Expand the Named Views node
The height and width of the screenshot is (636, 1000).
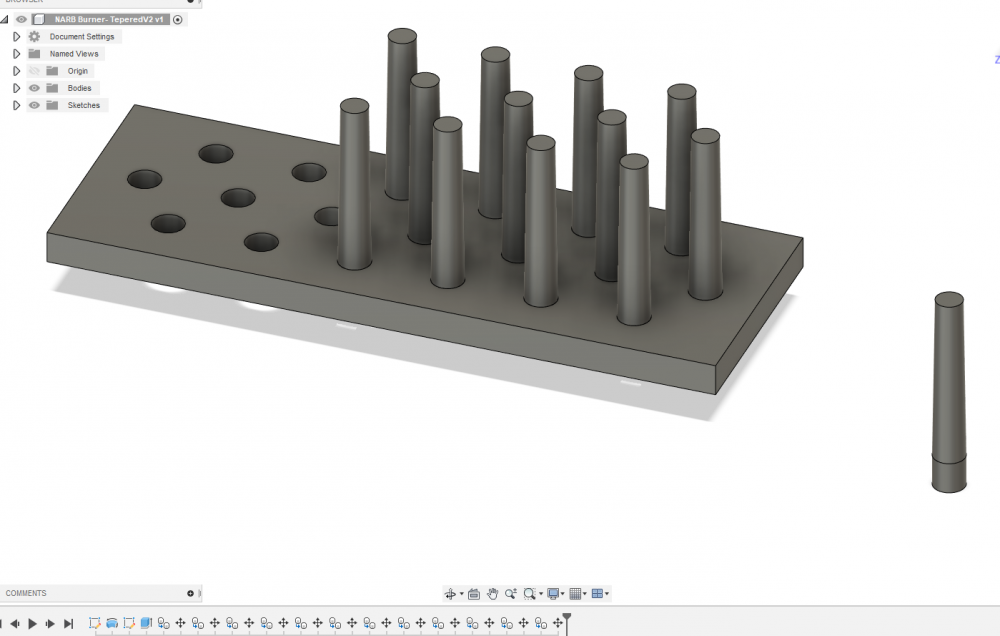pyautogui.click(x=17, y=54)
